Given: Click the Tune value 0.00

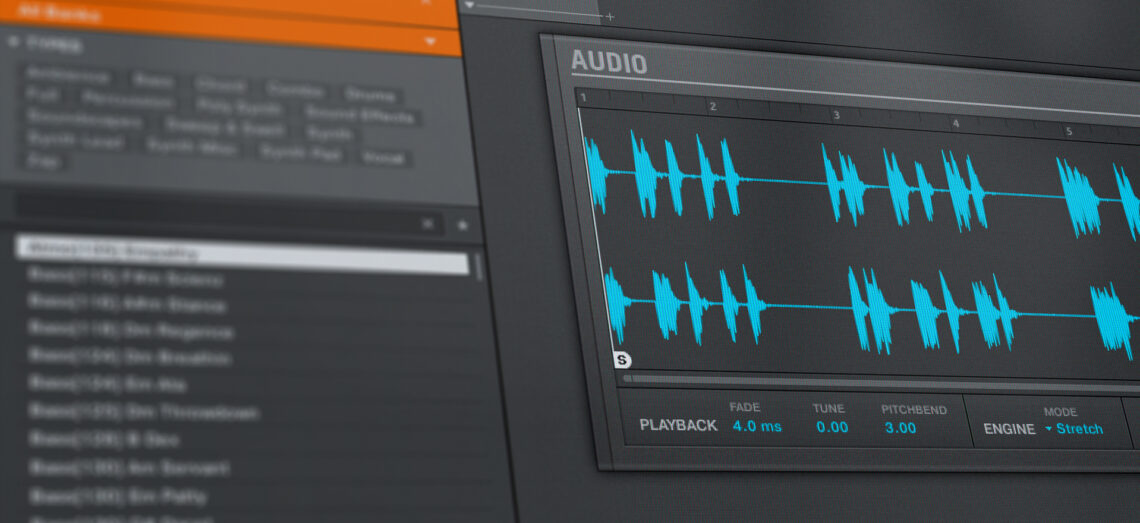Looking at the screenshot, I should click(832, 427).
